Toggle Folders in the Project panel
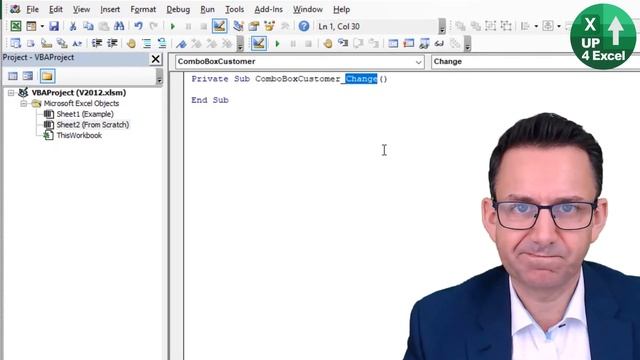 click(47, 76)
